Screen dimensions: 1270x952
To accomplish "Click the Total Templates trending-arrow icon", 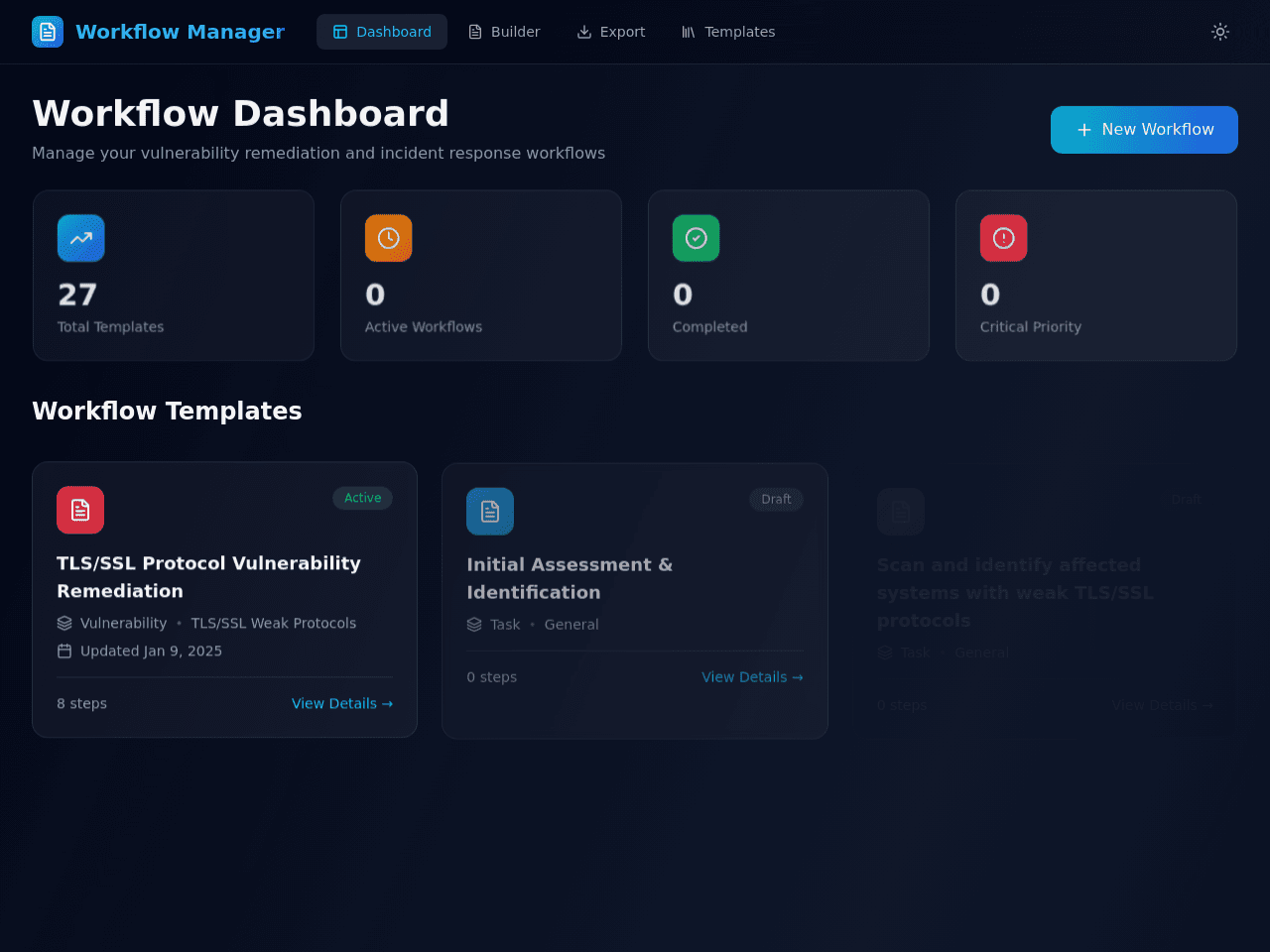I will point(81,238).
